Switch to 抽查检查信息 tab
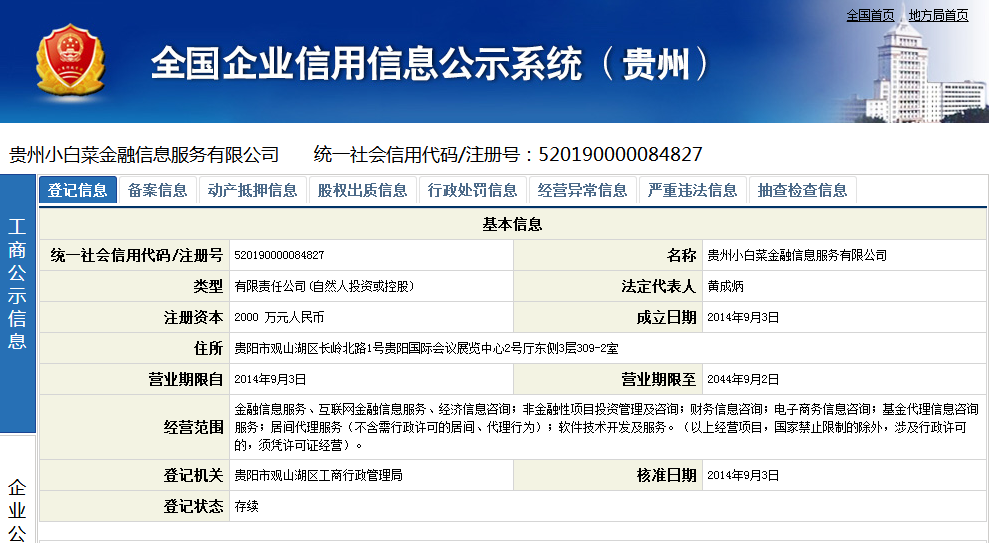Image resolution: width=993 pixels, height=543 pixels. pyautogui.click(x=802, y=190)
